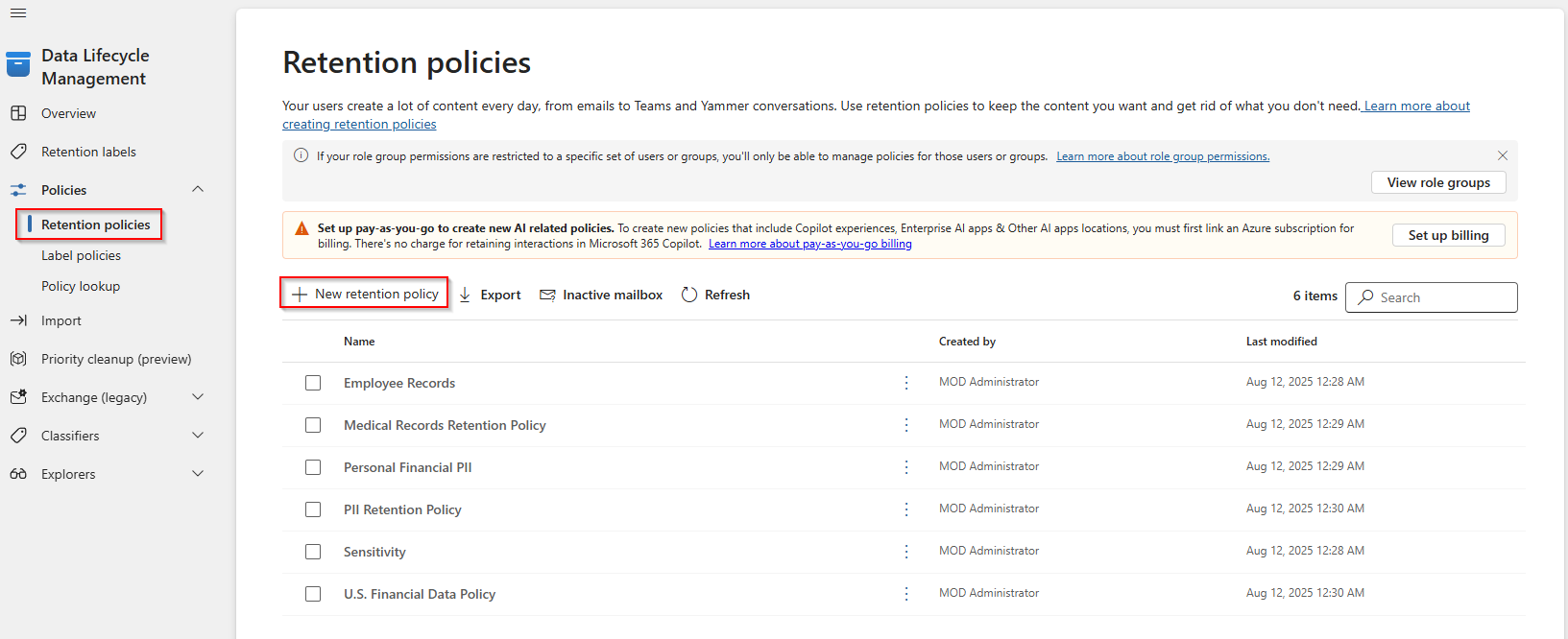
Task: Go to Retention labels page
Action: [88, 152]
